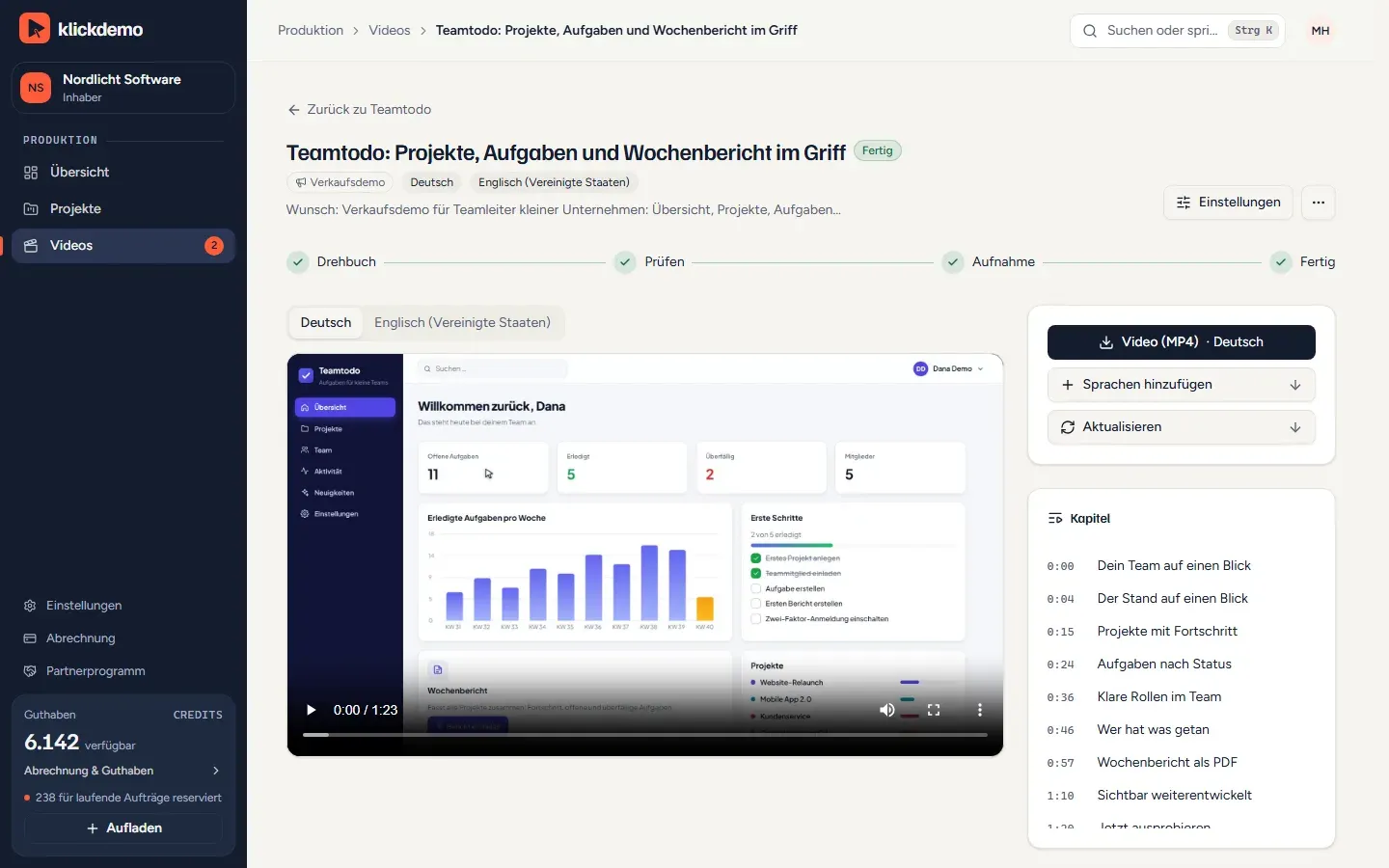Jump to chapter Sichtbar weiterentwickelt

coord(1182,796)
